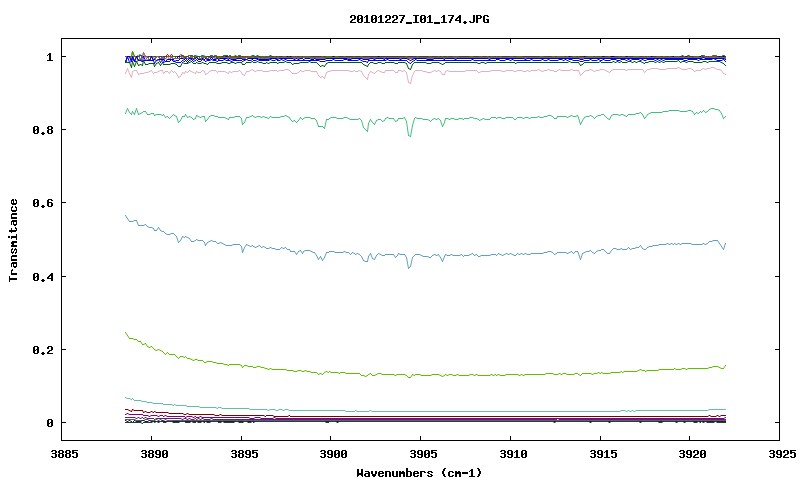The height and width of the screenshot is (480, 800).
Task: Click the x-axis tick label 3925
Action: 782,454
